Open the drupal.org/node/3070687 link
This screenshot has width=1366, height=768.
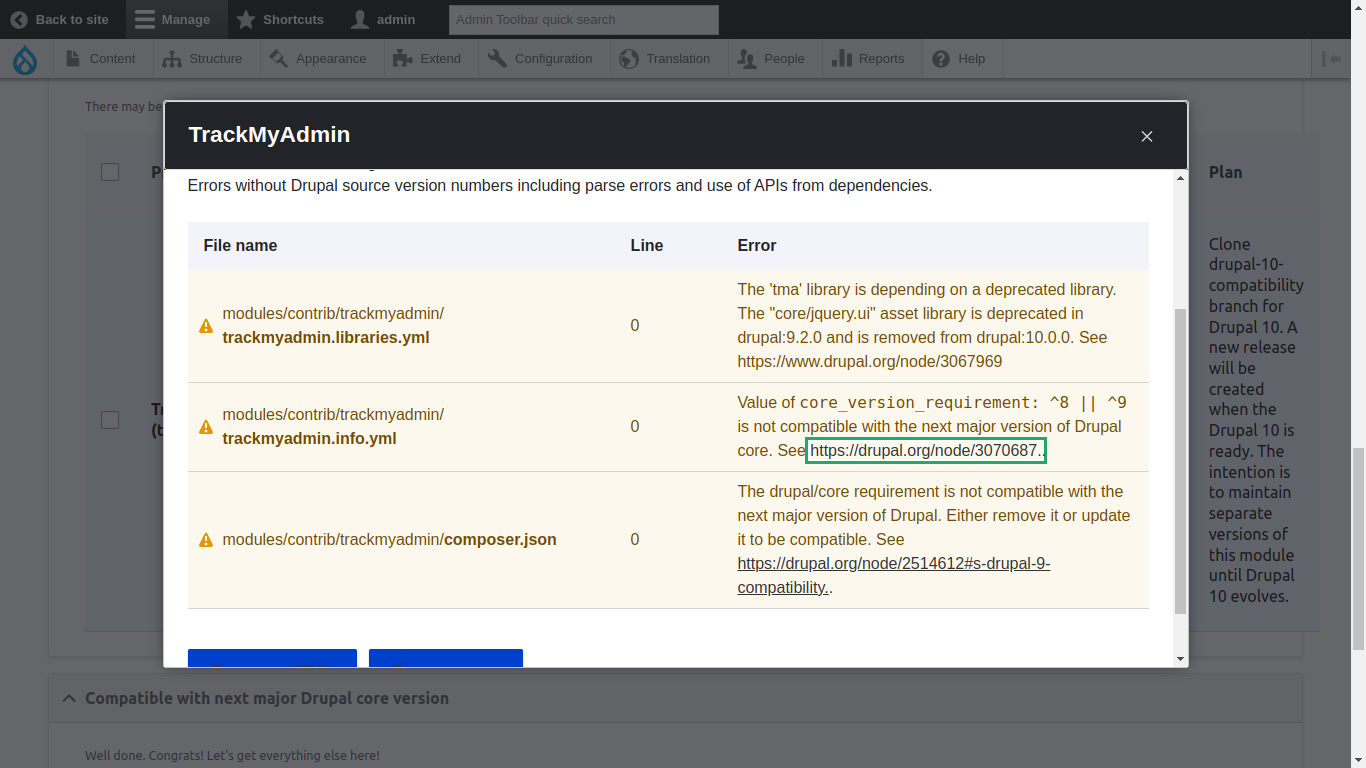point(925,451)
